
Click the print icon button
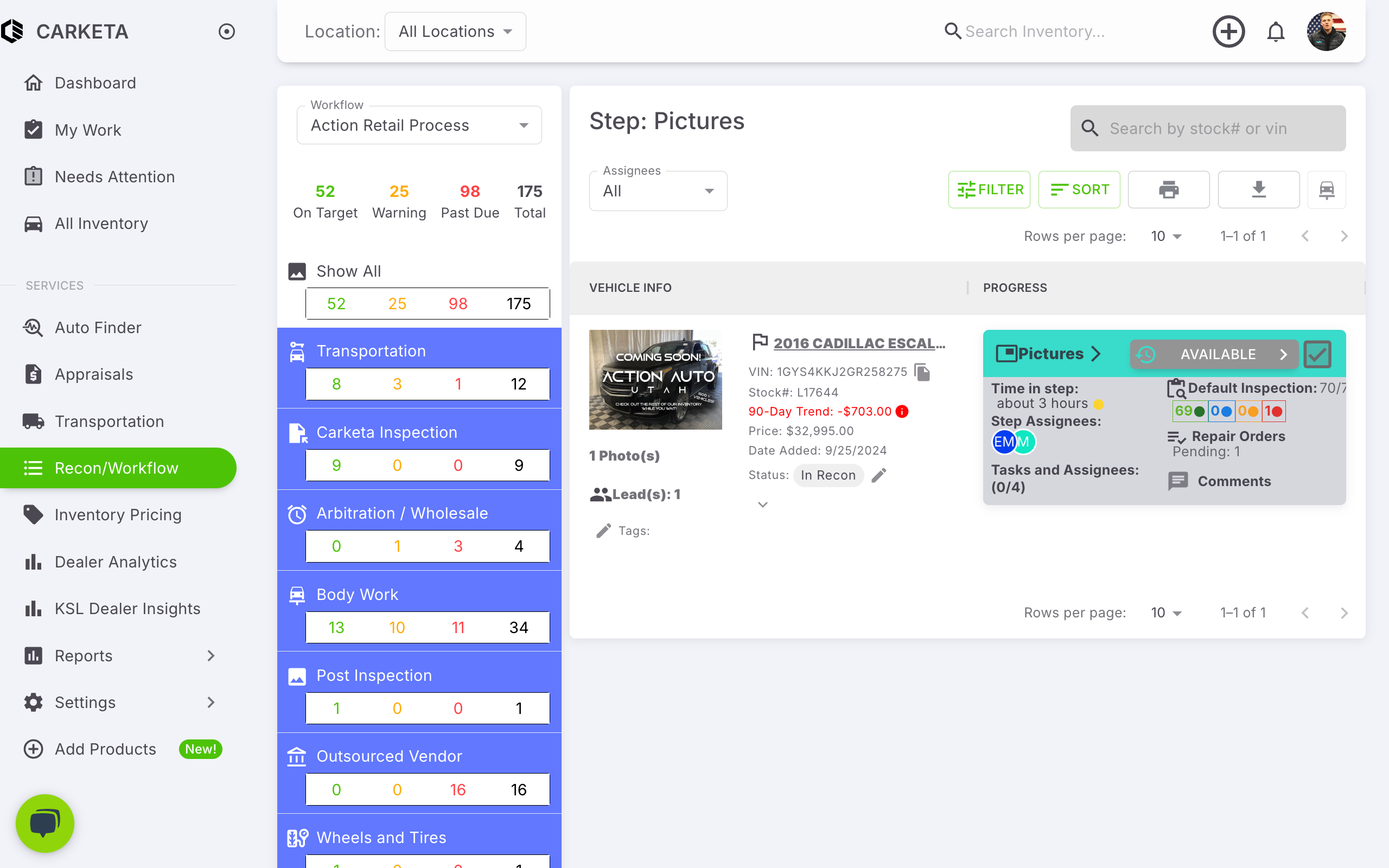(x=1168, y=189)
